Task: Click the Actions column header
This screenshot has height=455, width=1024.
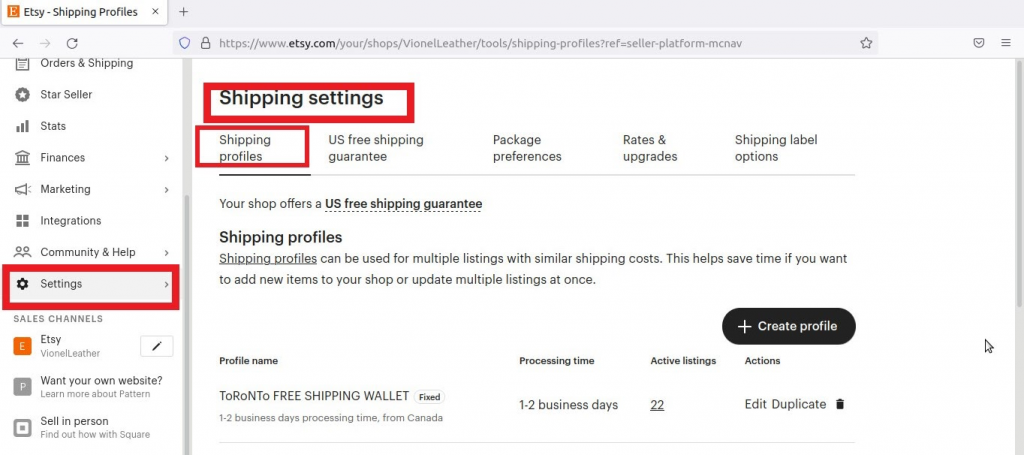Action: [762, 360]
